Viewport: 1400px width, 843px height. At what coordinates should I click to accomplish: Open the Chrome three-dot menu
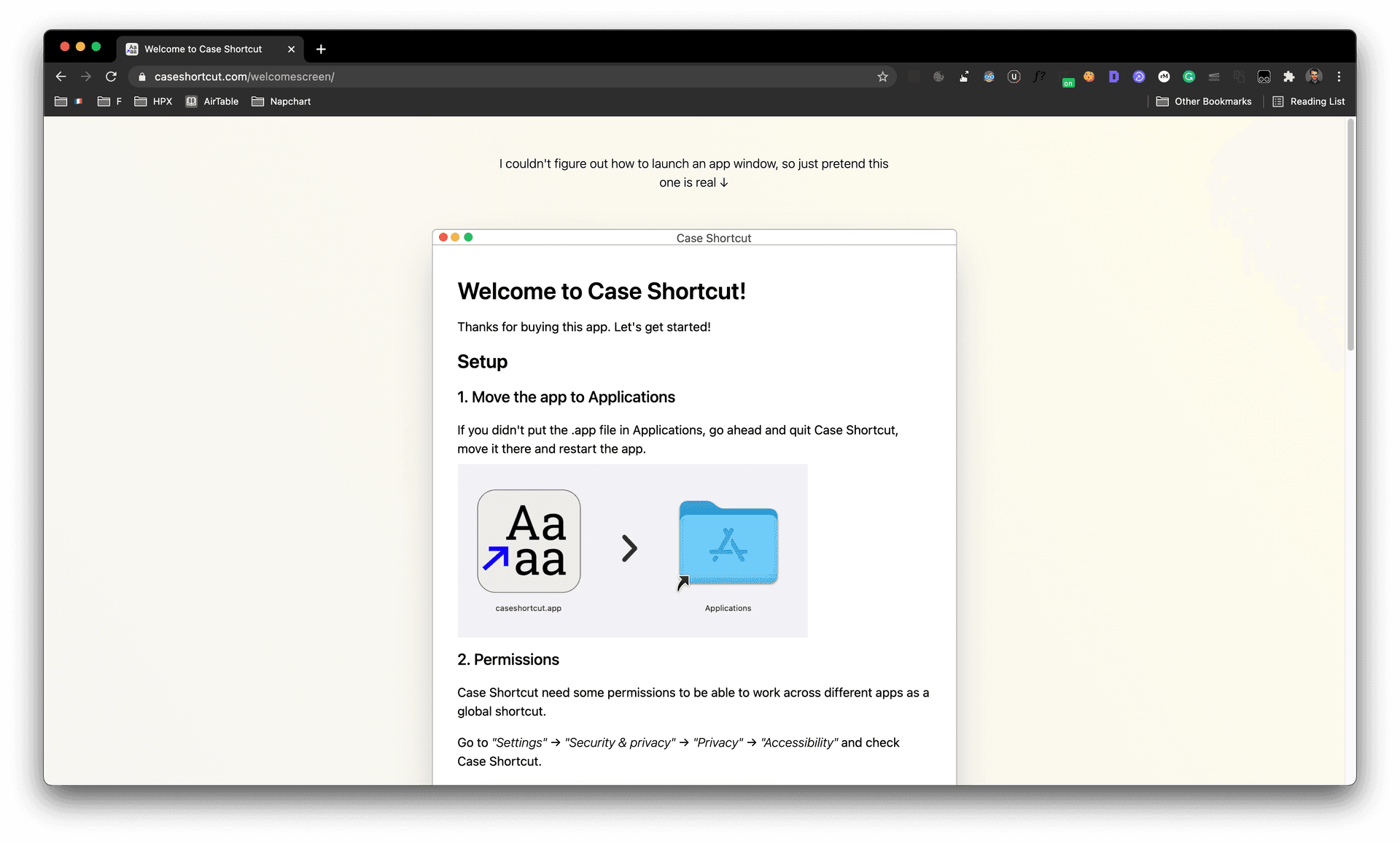click(1339, 77)
